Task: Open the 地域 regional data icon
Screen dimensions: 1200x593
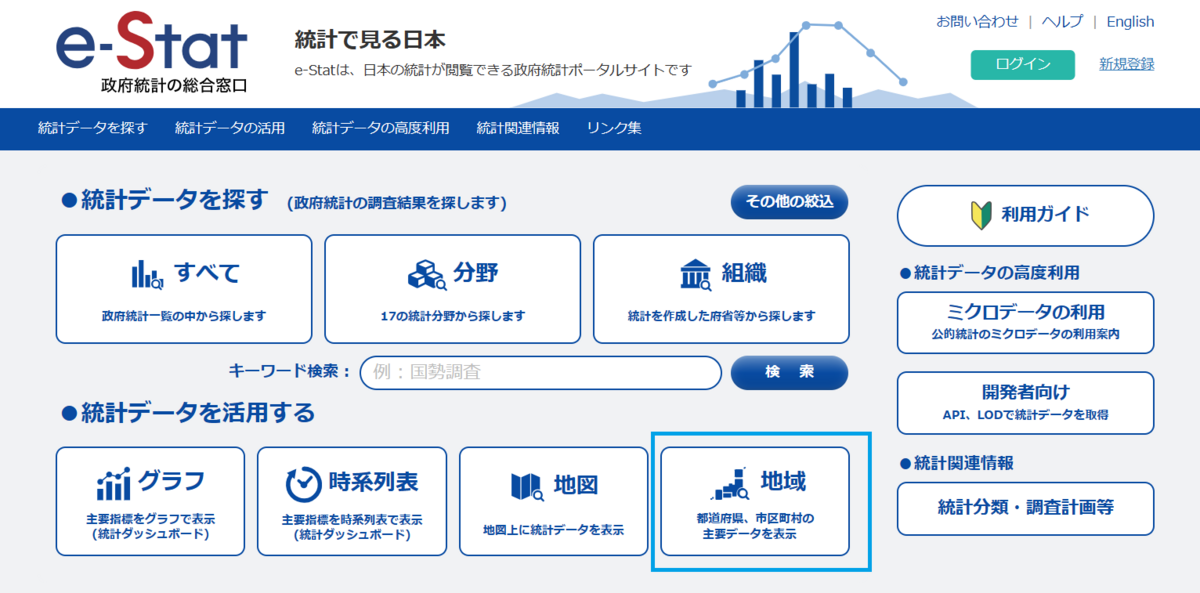Action: (730, 484)
